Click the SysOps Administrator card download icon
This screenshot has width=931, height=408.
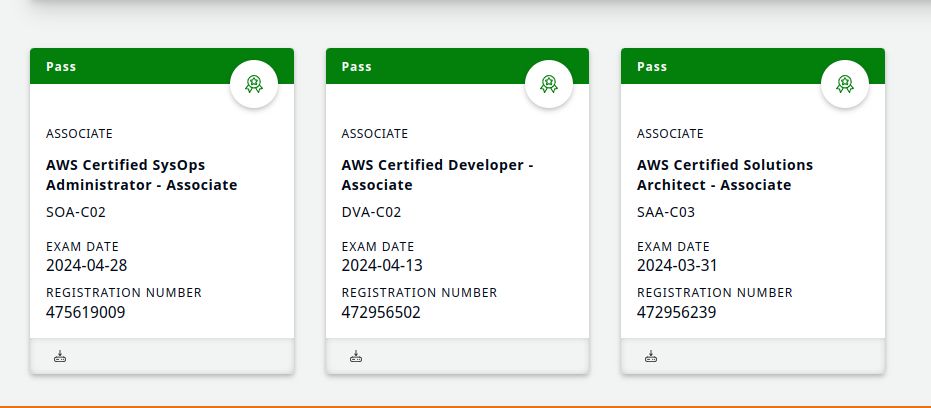60,356
